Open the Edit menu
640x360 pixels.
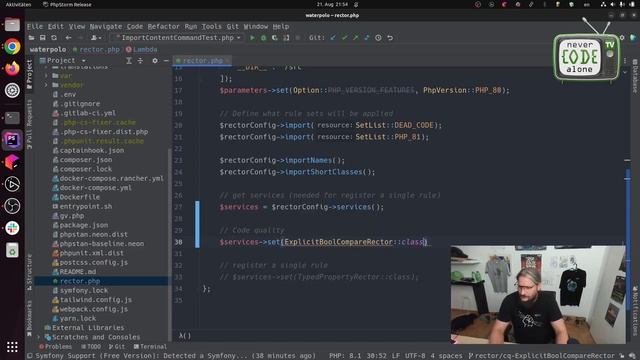[x=56, y=27]
